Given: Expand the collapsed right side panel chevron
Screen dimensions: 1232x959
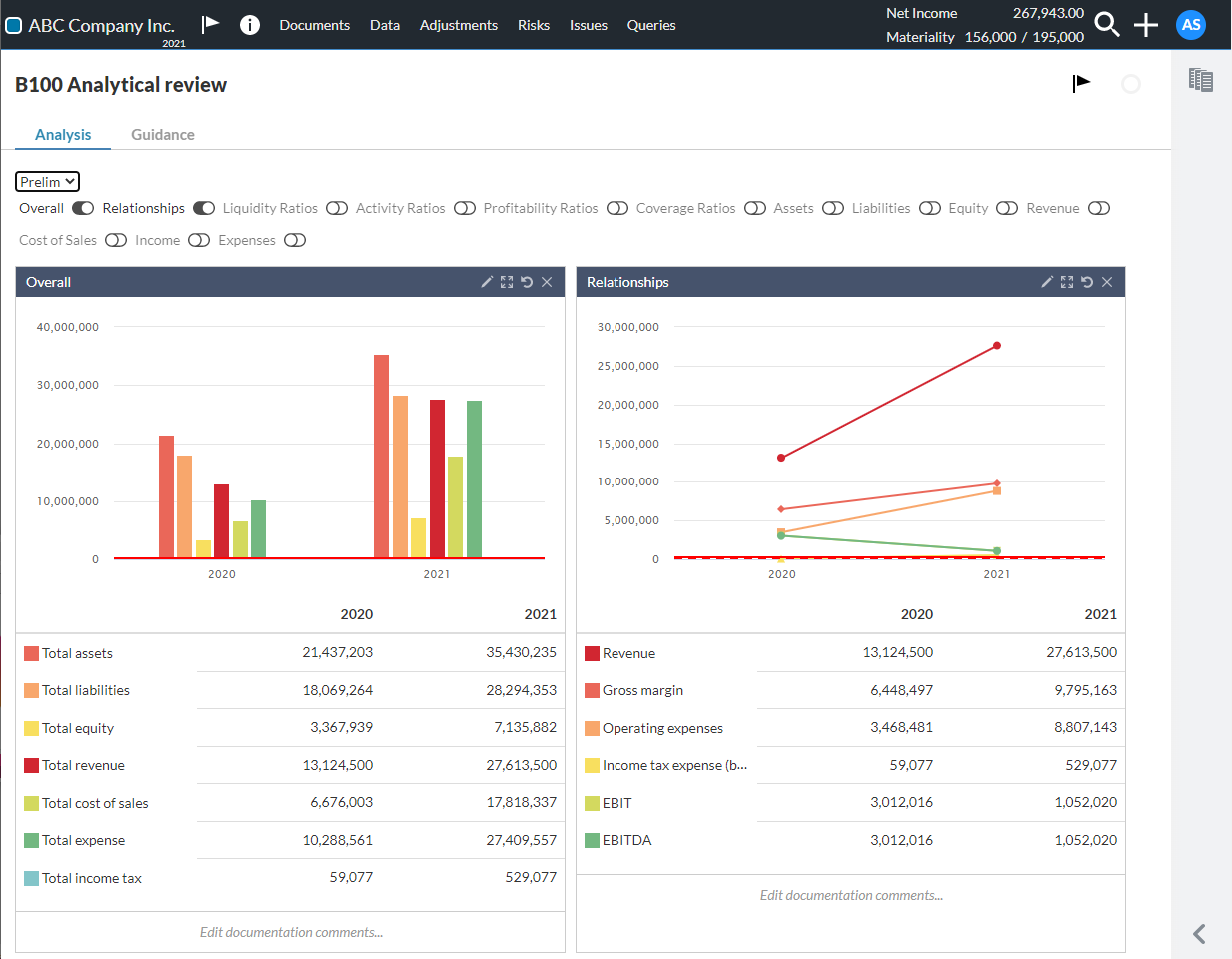Looking at the screenshot, I should (x=1199, y=934).
